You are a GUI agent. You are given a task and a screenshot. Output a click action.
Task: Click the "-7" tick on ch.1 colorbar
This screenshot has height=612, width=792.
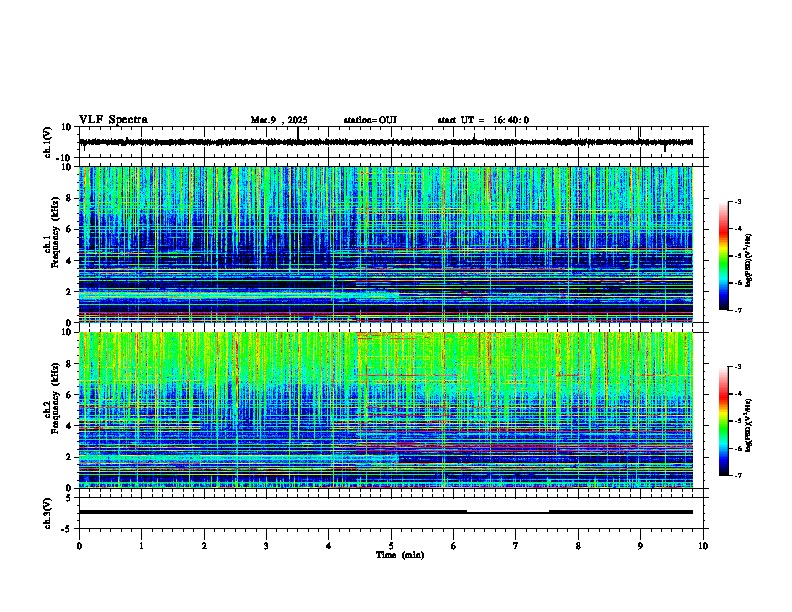pyautogui.click(x=737, y=310)
